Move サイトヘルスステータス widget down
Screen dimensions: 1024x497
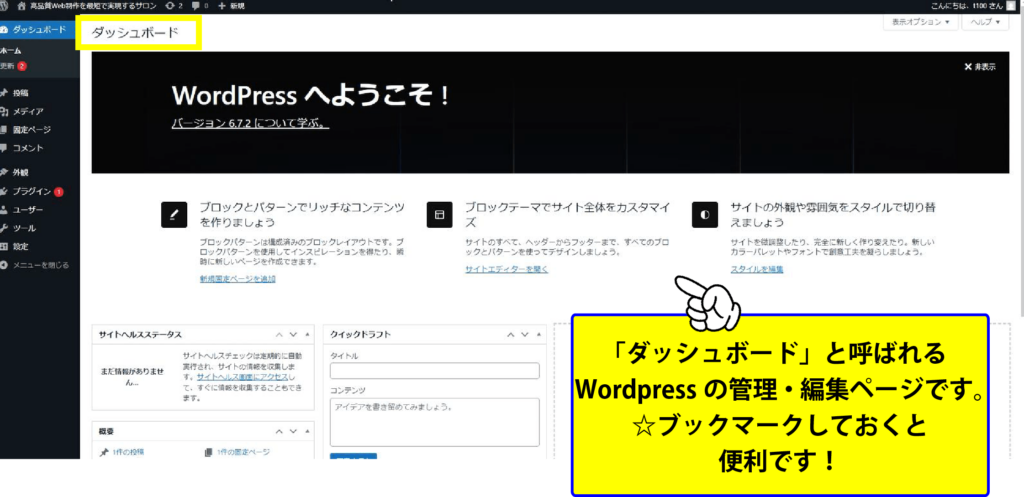[293, 334]
